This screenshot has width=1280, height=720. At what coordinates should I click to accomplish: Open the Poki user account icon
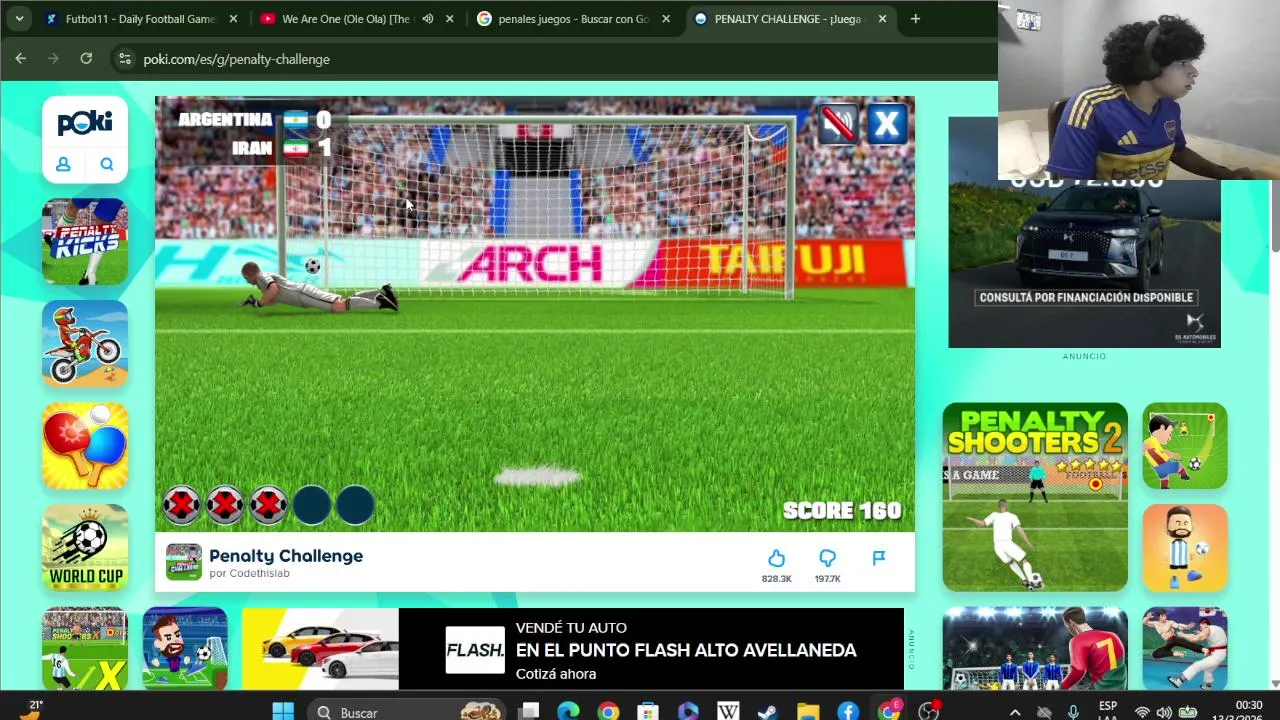click(63, 165)
